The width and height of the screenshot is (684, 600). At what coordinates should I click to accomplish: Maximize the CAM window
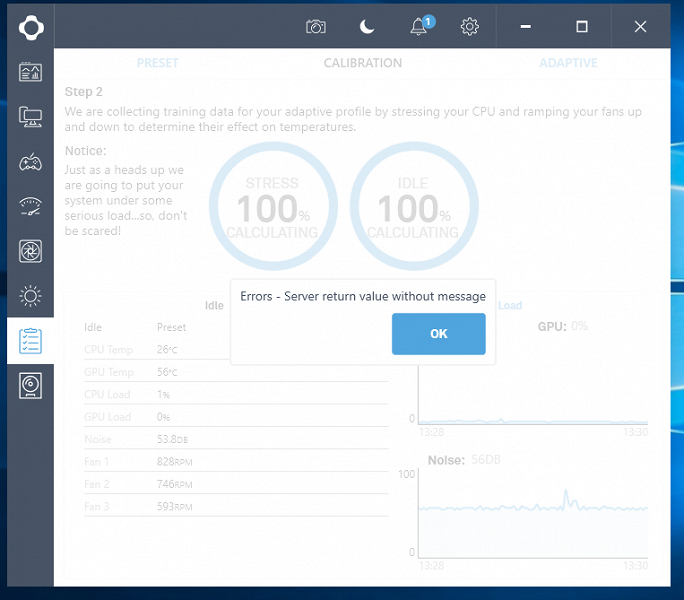coord(581,27)
